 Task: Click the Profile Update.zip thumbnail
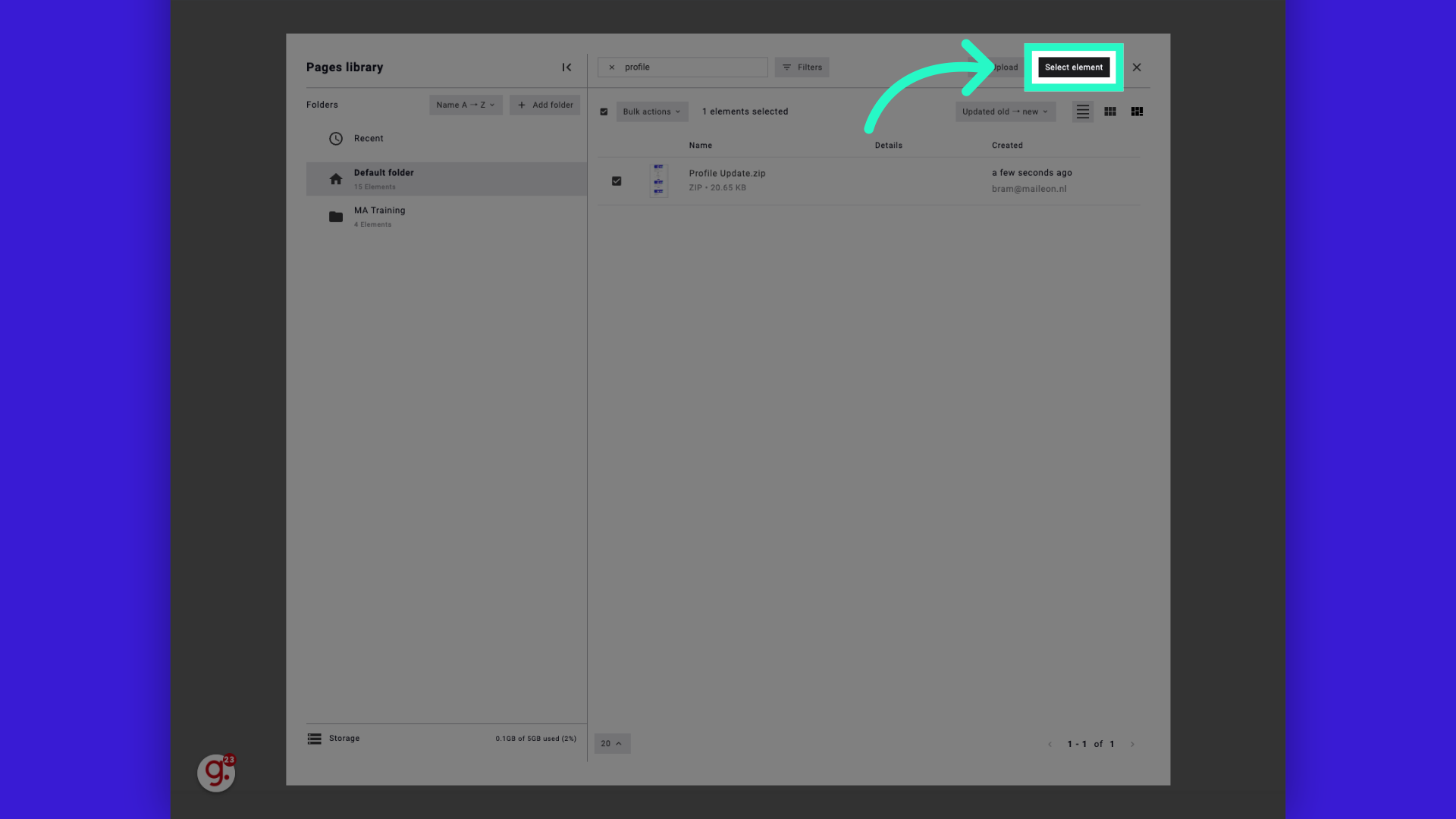[658, 180]
